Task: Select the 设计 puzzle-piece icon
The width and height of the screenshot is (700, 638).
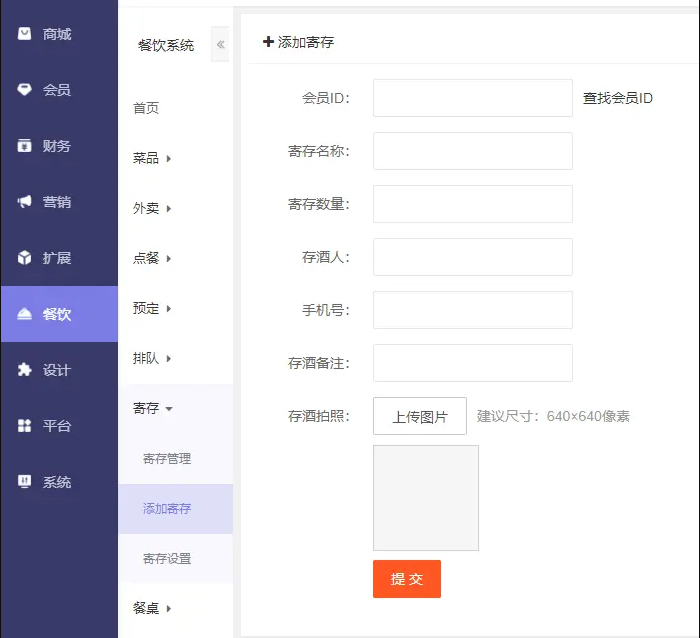Action: point(25,370)
